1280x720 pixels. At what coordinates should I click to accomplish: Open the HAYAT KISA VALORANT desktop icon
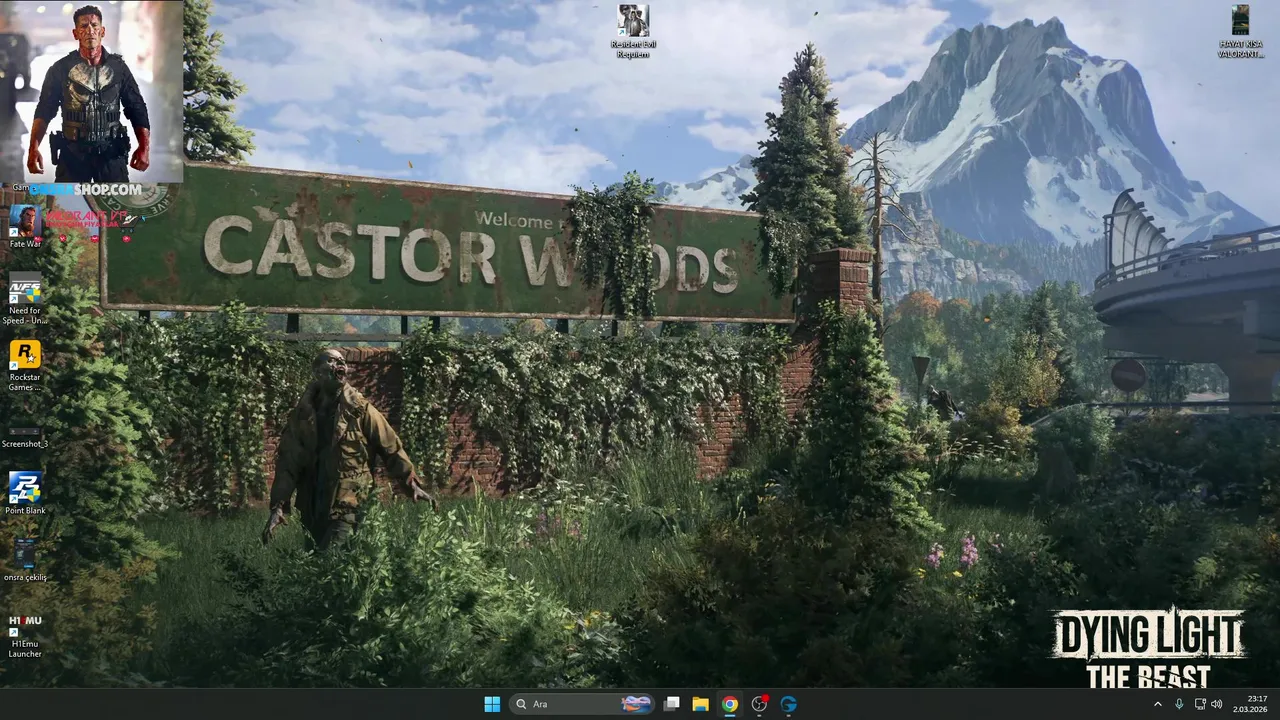tap(1240, 31)
